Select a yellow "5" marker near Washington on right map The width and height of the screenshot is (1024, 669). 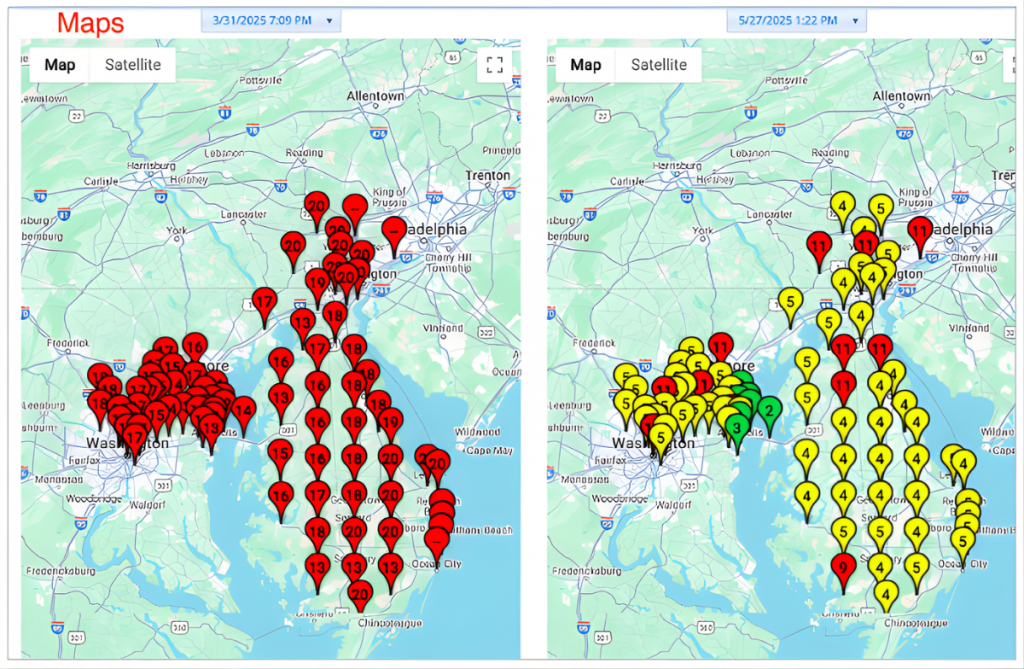click(x=660, y=436)
